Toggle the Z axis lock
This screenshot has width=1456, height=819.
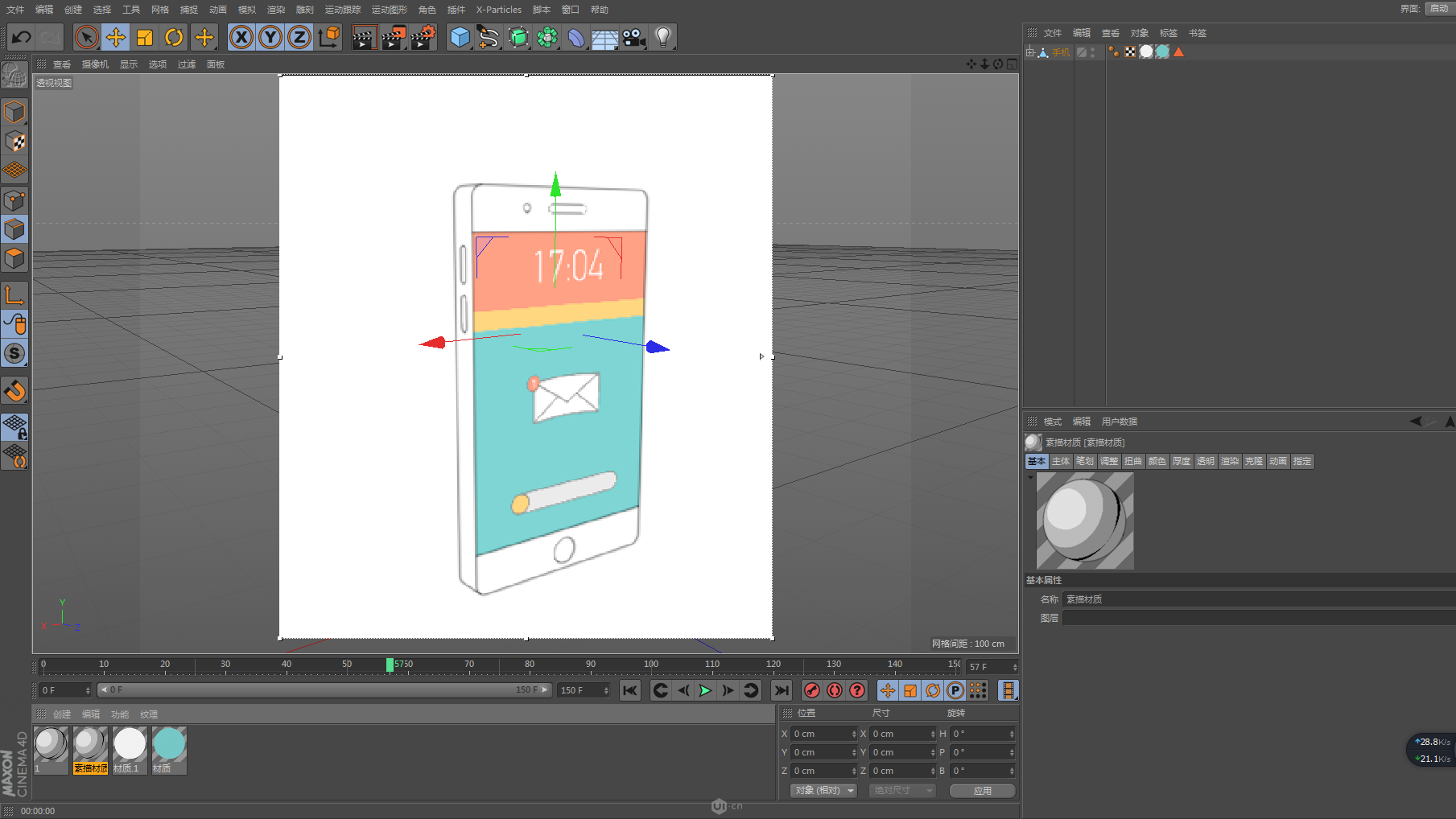(299, 37)
